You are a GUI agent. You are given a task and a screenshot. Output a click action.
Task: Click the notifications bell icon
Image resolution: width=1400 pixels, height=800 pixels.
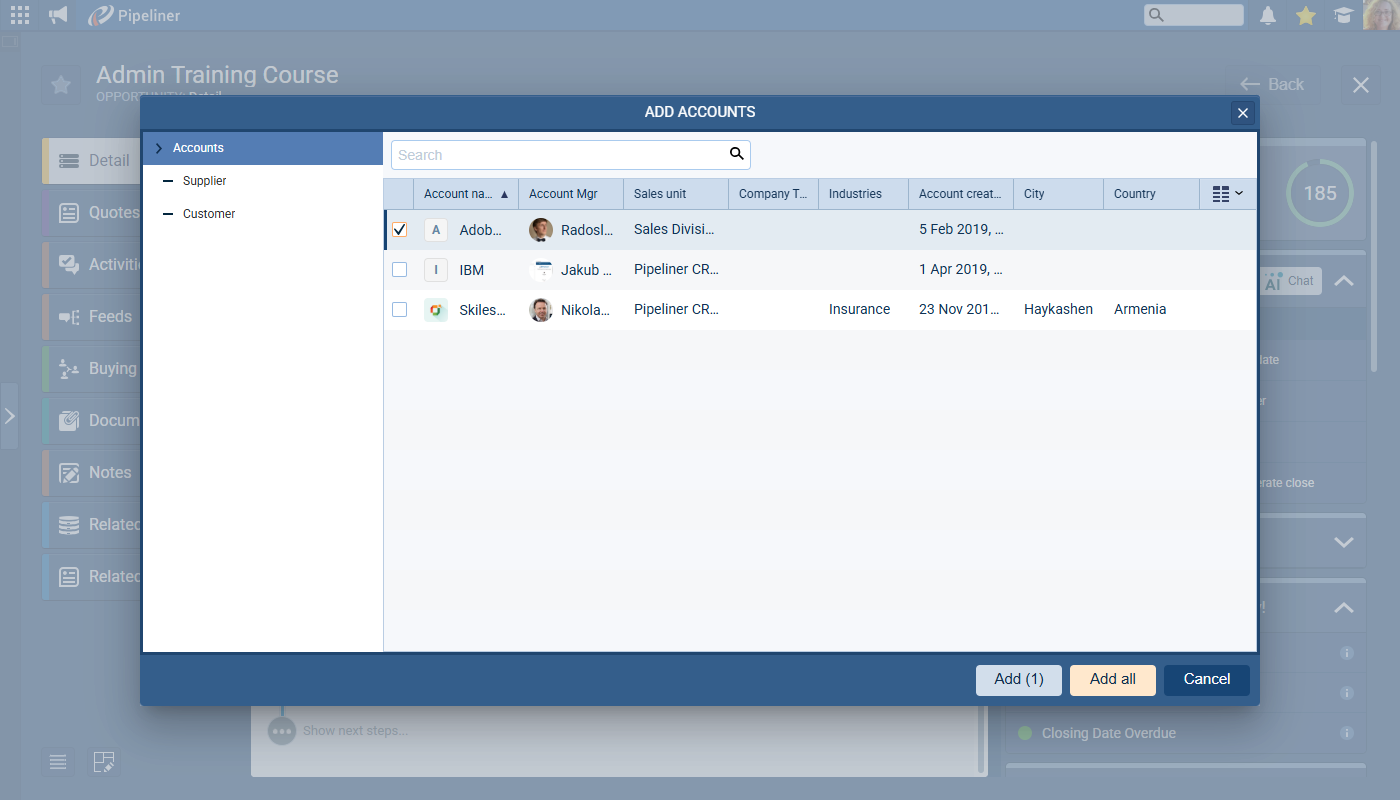pos(1268,15)
